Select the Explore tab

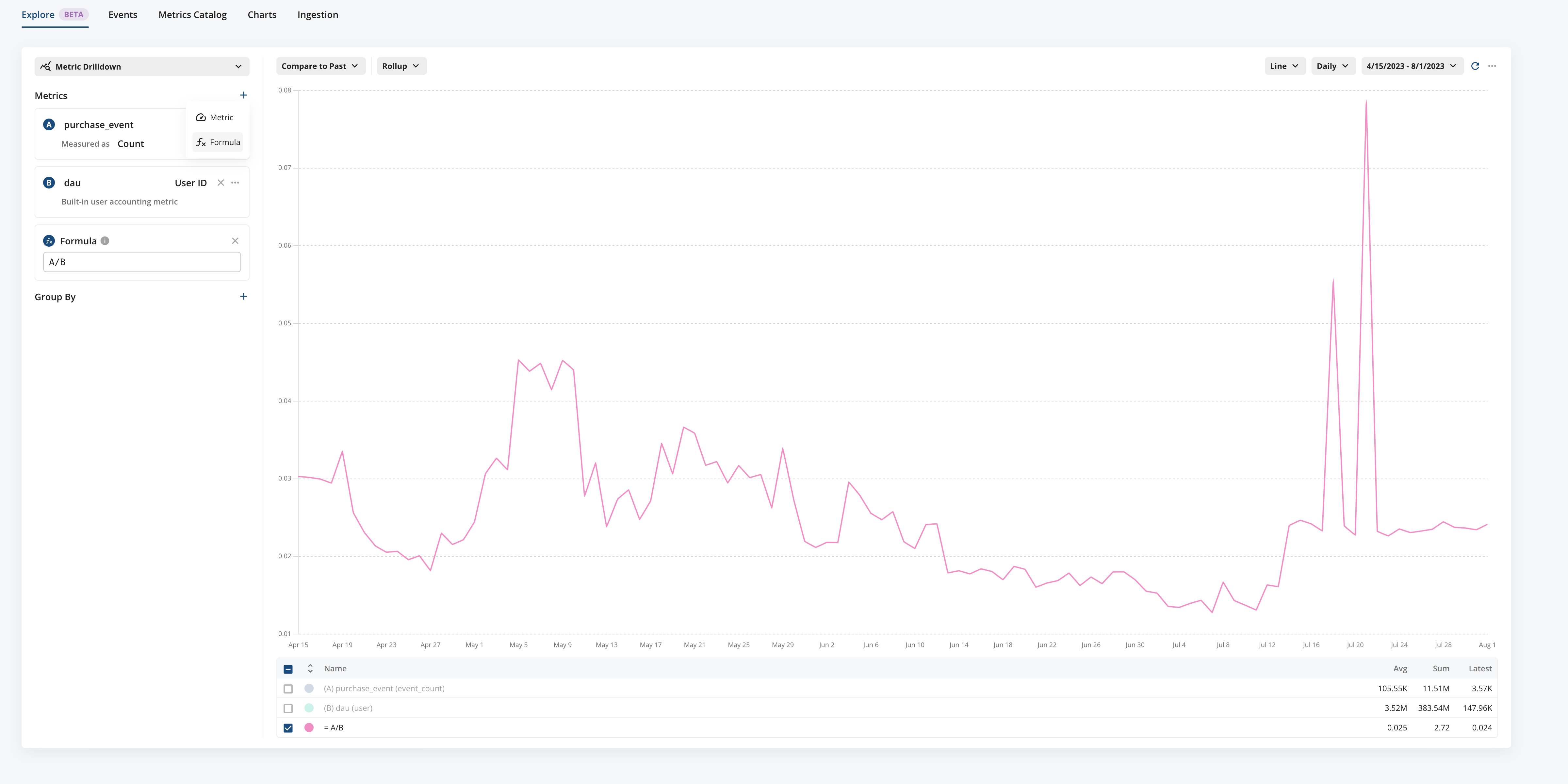37,14
